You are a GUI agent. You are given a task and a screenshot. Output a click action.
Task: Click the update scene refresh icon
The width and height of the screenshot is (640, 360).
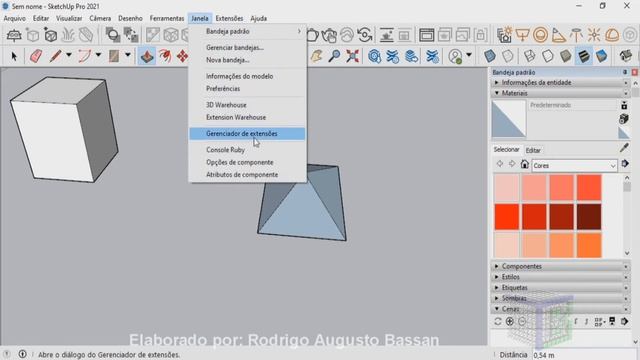[498, 322]
